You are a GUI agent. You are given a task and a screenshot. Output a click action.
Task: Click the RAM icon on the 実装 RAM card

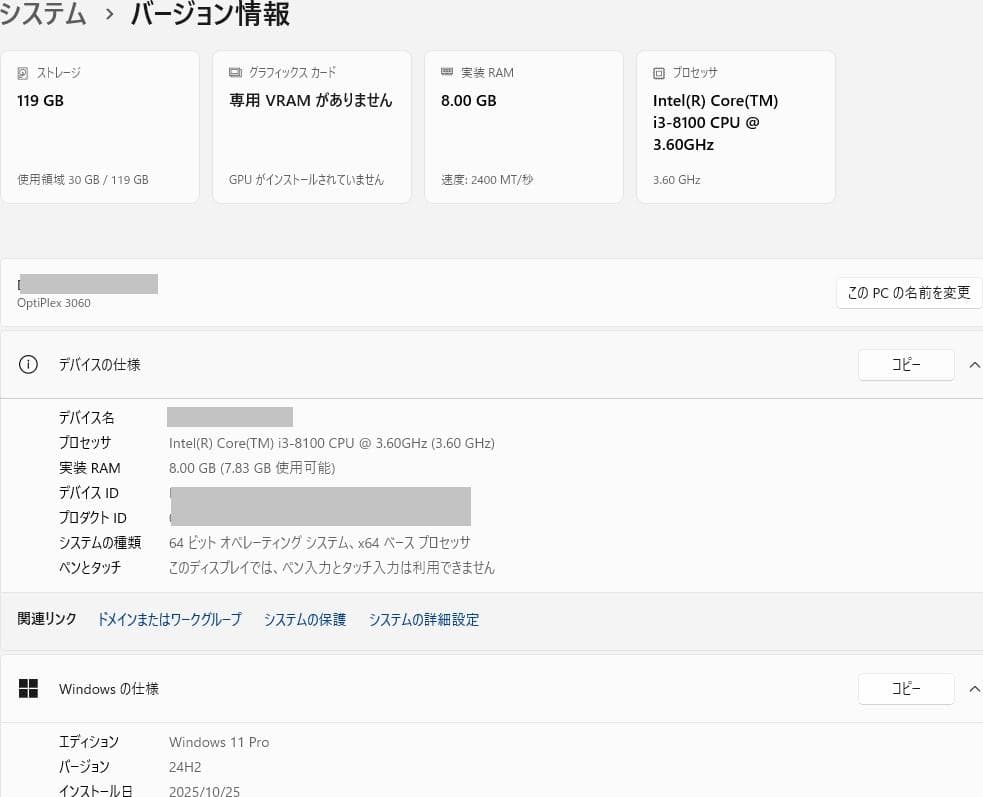coord(447,72)
